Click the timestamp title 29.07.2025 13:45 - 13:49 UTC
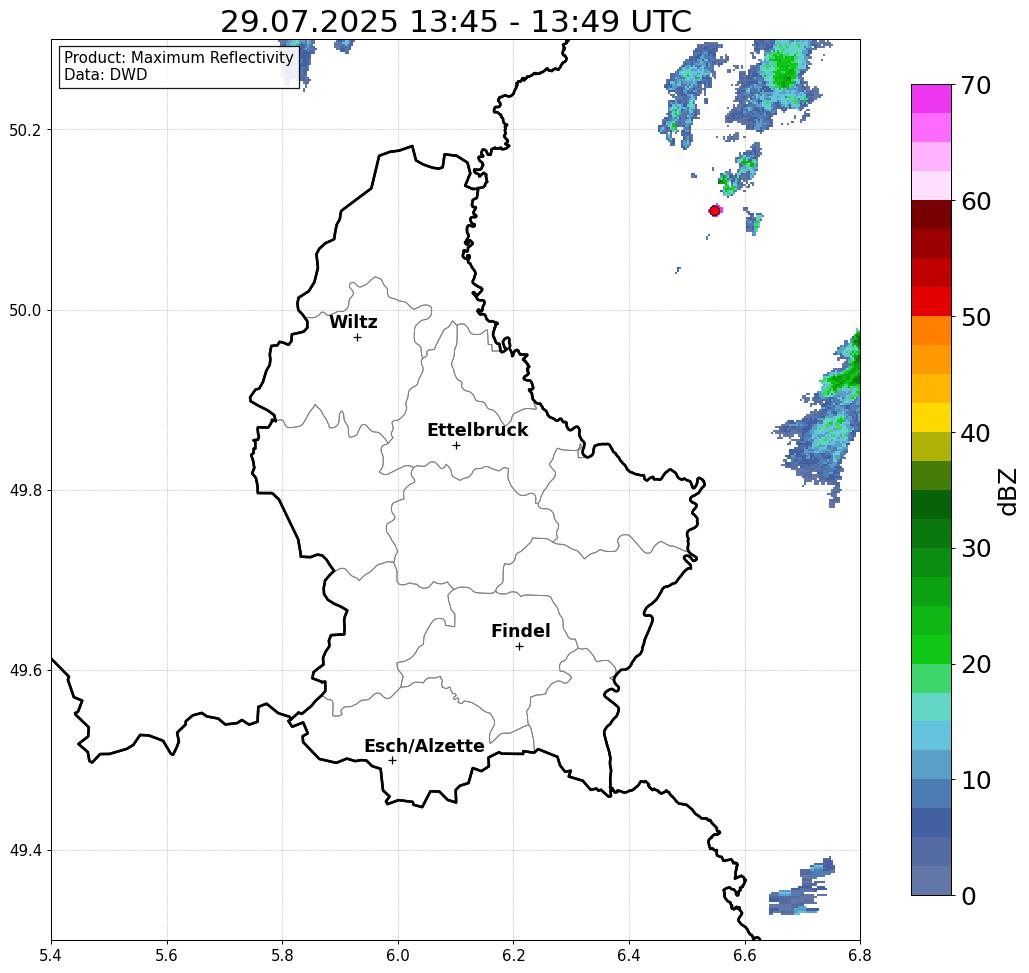This screenshot has width=1029, height=973. (x=455, y=22)
